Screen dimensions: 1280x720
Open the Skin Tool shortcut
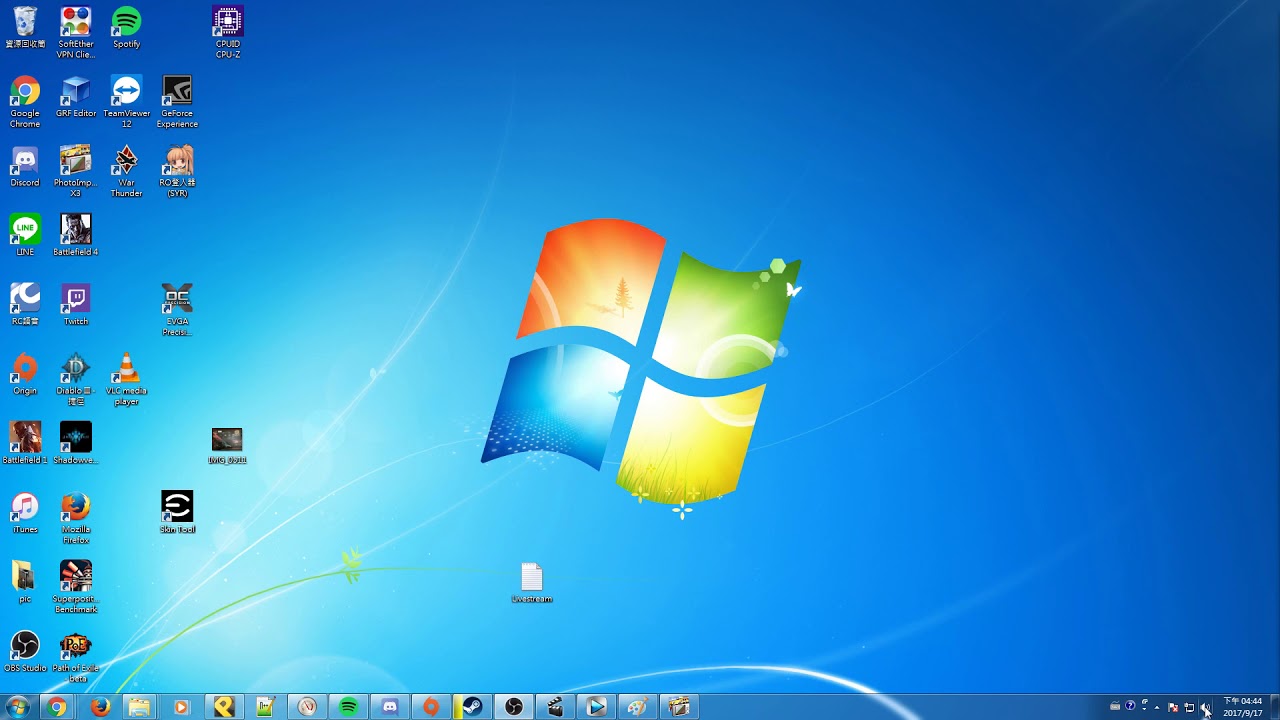pyautogui.click(x=177, y=511)
